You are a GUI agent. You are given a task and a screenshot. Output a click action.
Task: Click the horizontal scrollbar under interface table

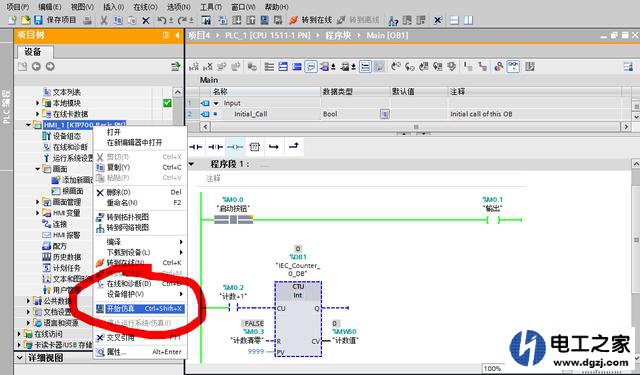pyautogui.click(x=416, y=126)
